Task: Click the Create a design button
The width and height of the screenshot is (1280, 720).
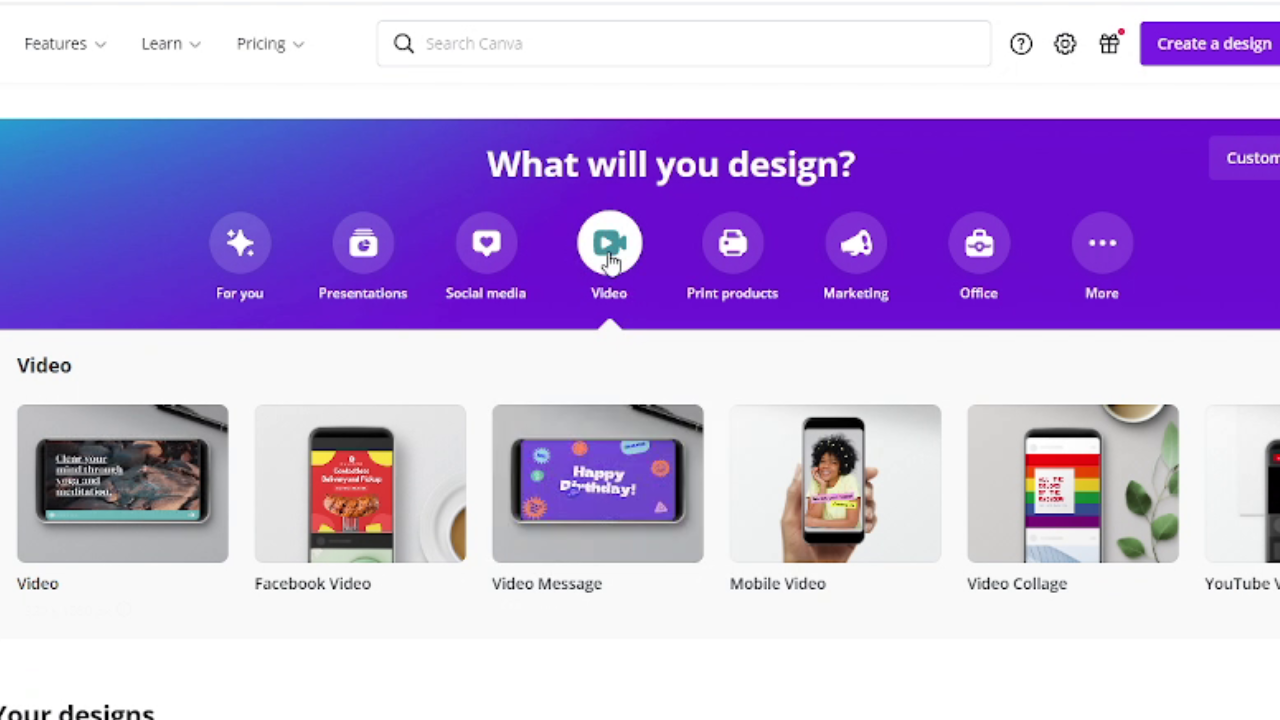Action: [1210, 44]
